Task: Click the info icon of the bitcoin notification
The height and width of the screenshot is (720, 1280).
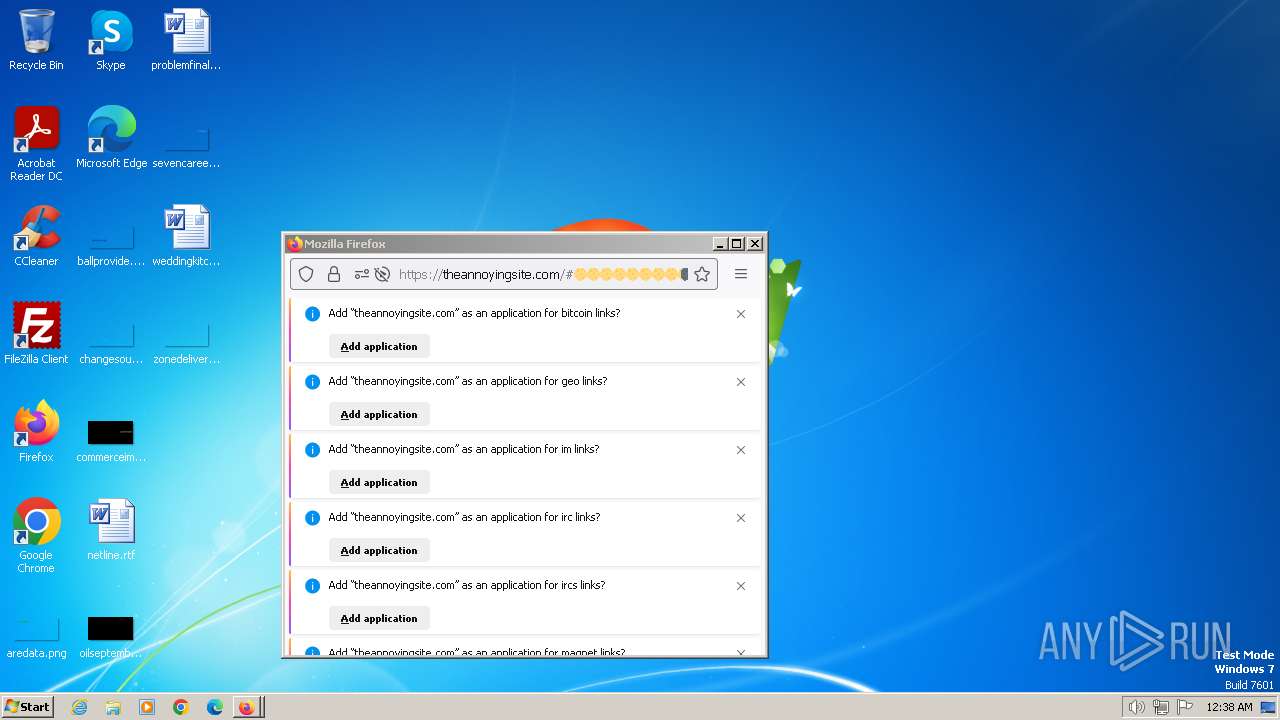Action: click(x=312, y=314)
